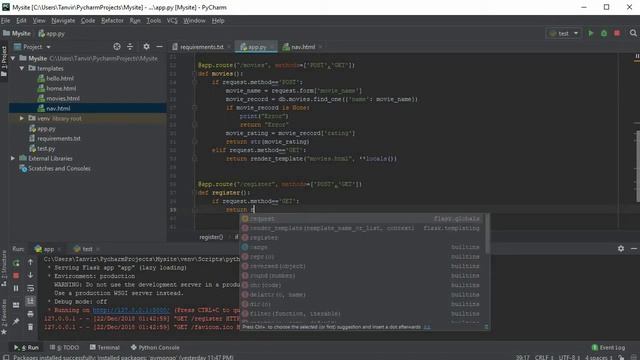The image size is (640, 360).
Task: Choose 'render_template' completion suggestion
Action: click(x=362, y=228)
